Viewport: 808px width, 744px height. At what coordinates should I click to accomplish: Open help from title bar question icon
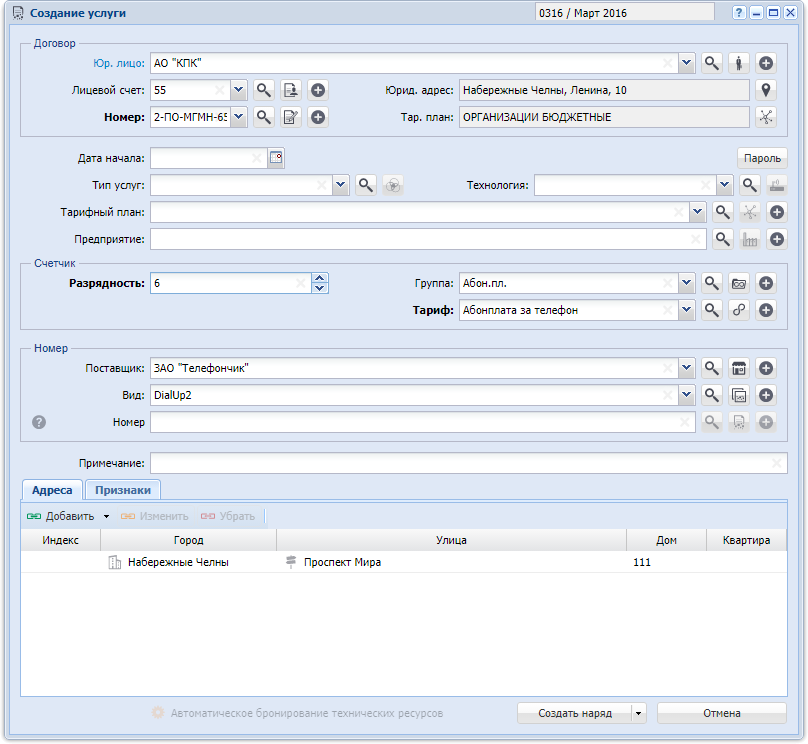[x=738, y=13]
